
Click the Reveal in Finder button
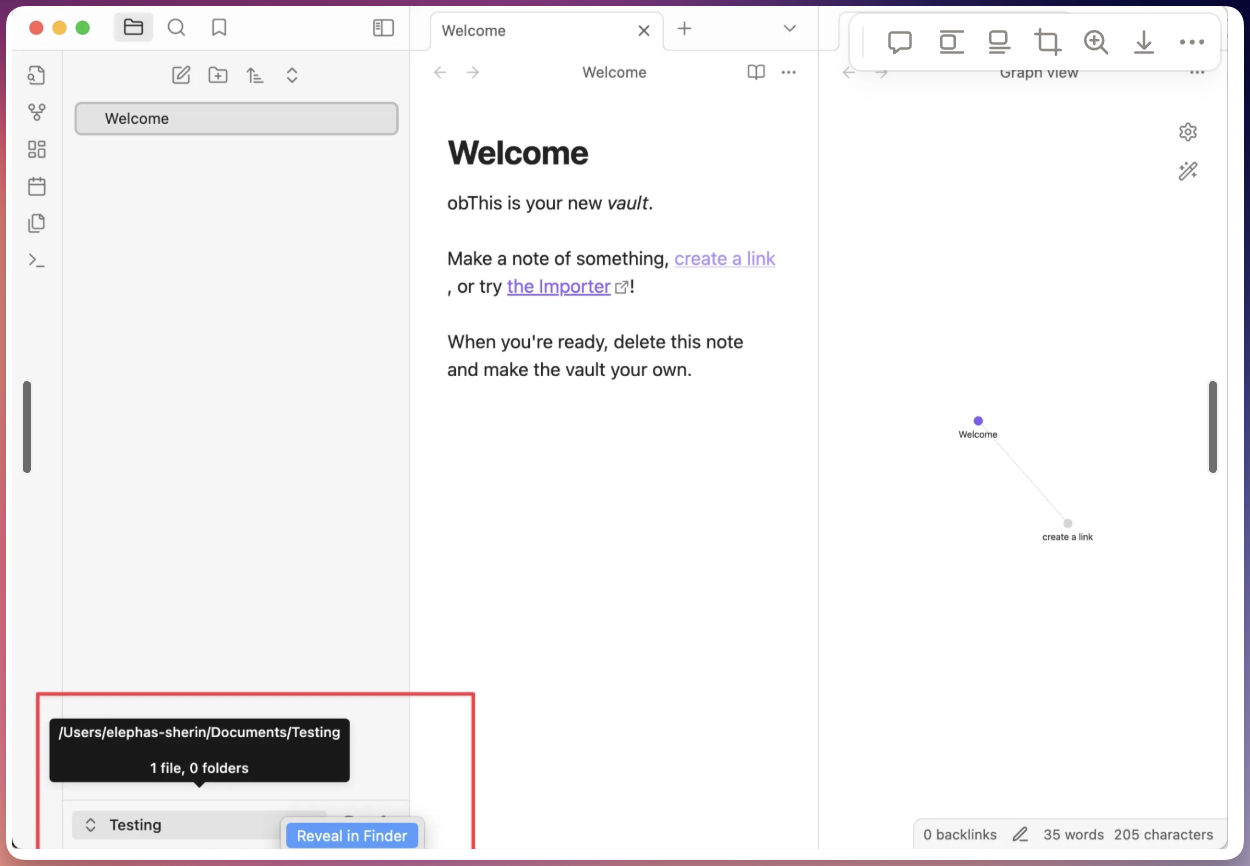pos(352,835)
